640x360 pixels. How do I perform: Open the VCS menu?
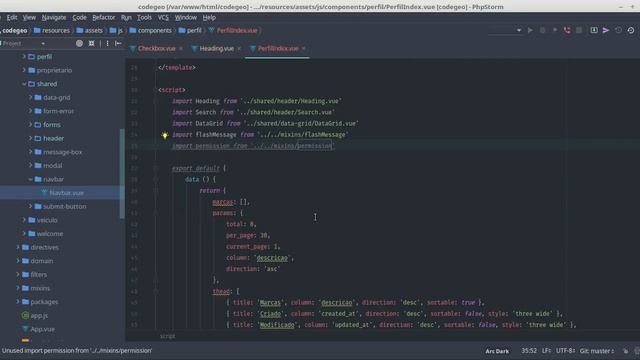(x=163, y=18)
